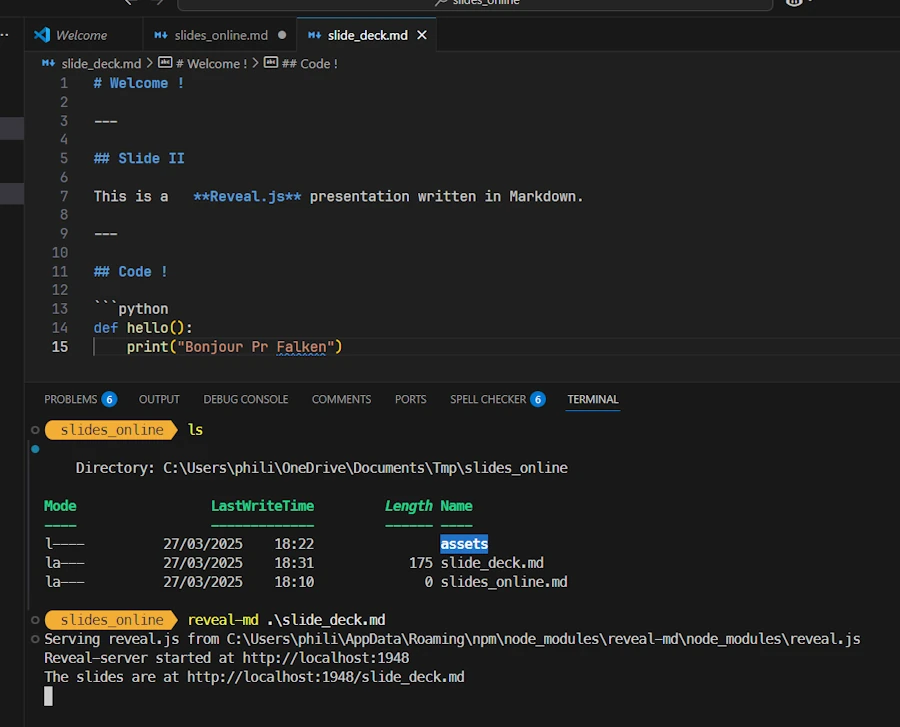The width and height of the screenshot is (900, 727).
Task: Click the SPELL CHECKER count badge 6
Action: pyautogui.click(x=538, y=399)
